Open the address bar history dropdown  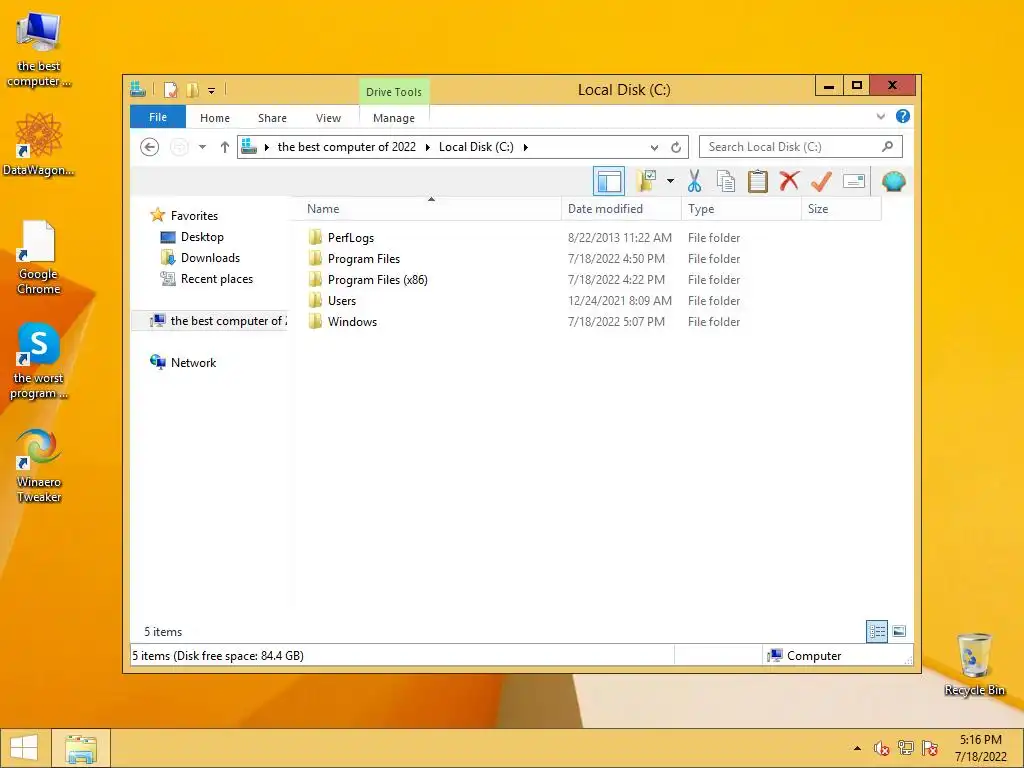(654, 148)
